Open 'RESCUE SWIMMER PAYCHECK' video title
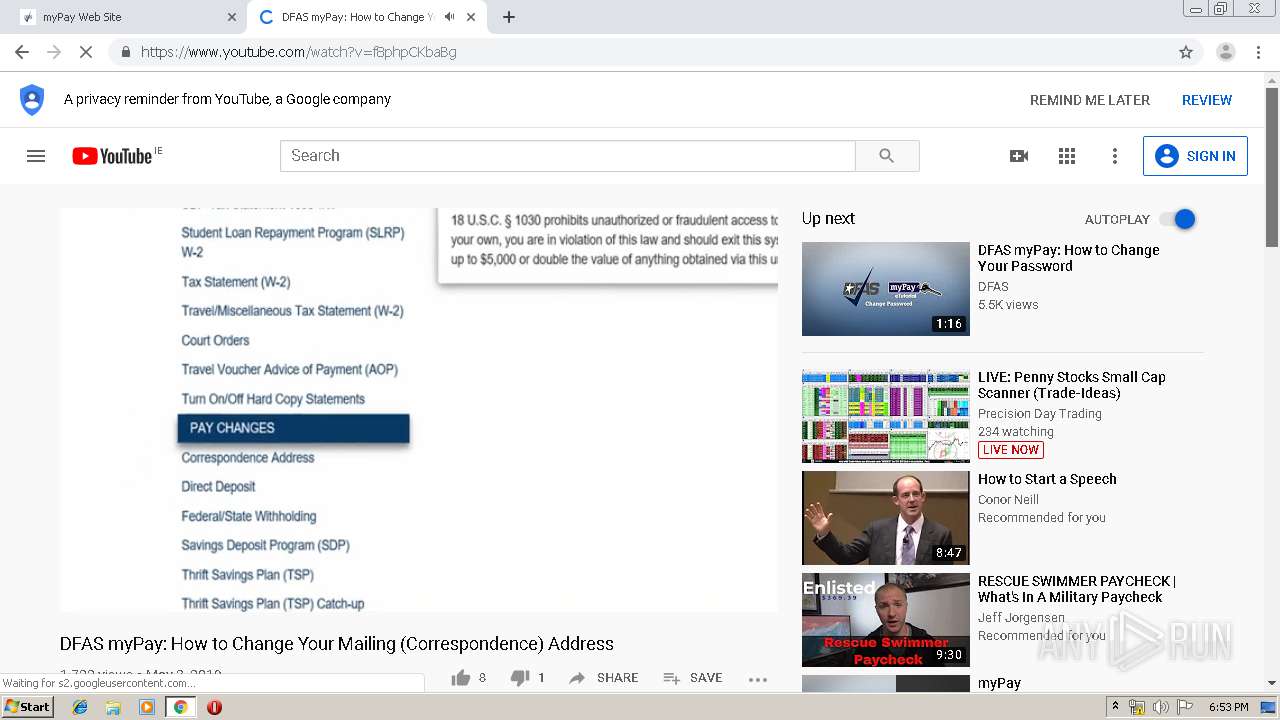 point(1077,589)
